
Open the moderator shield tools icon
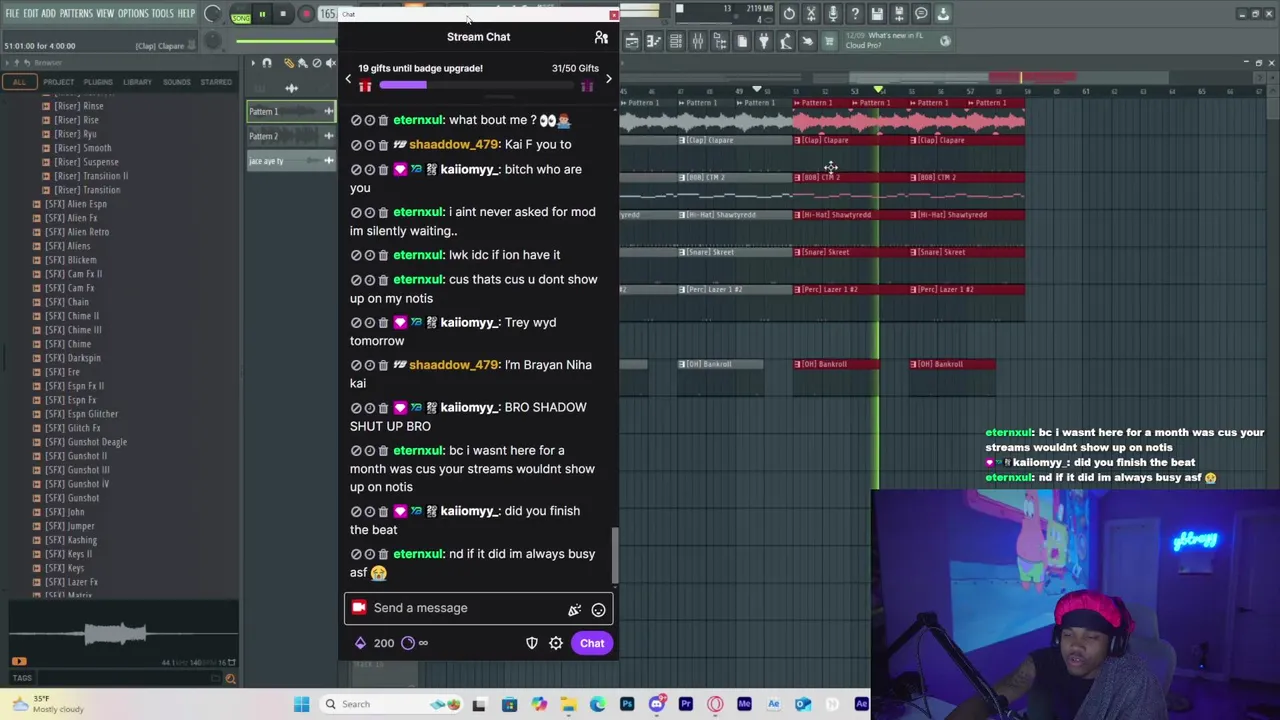point(532,643)
